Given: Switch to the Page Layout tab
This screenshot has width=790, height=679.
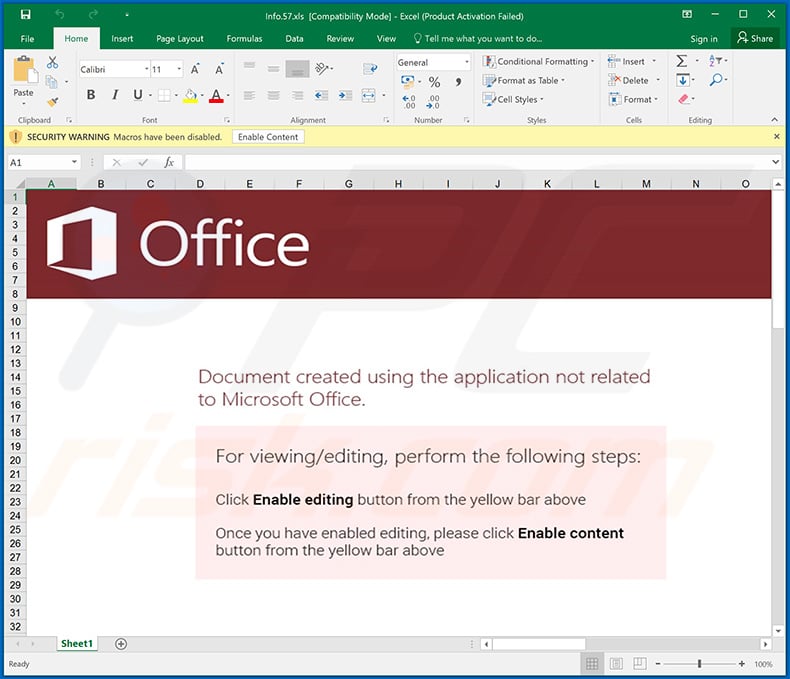Looking at the screenshot, I should pos(180,39).
